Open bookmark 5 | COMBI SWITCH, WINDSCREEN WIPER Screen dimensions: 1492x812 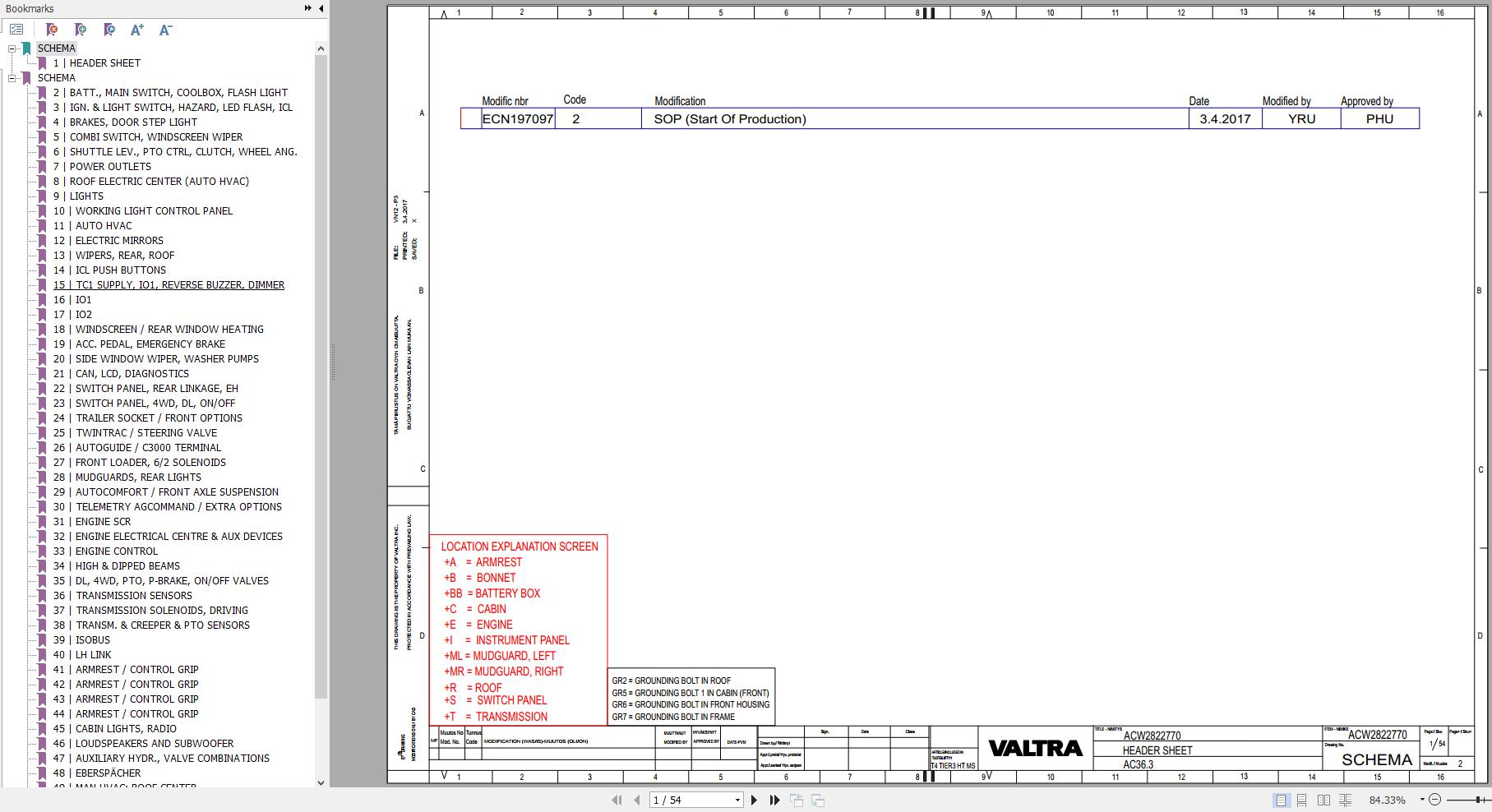148,137
